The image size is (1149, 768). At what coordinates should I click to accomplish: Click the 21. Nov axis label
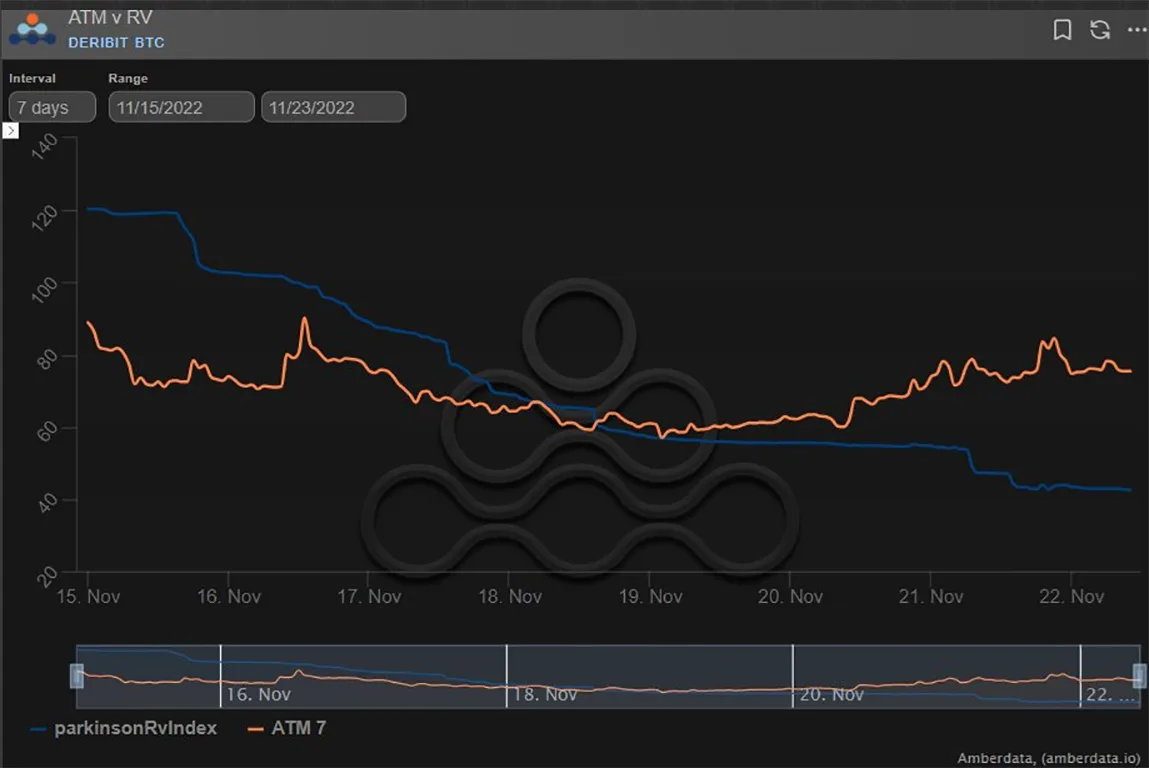[x=931, y=597]
